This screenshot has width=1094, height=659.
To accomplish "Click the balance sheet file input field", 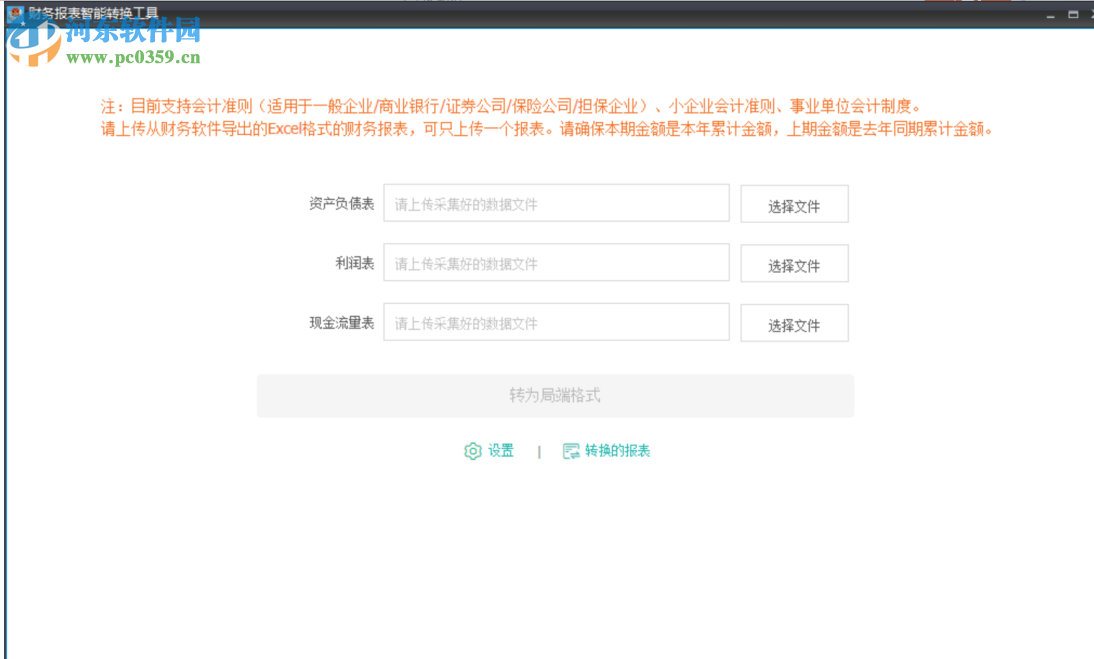I will (x=556, y=203).
